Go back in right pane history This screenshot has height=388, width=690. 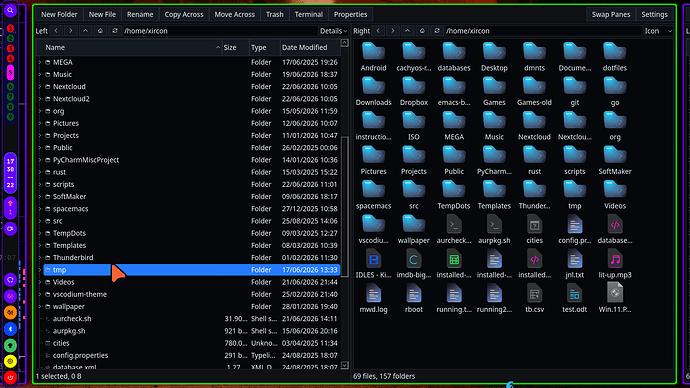(x=378, y=31)
